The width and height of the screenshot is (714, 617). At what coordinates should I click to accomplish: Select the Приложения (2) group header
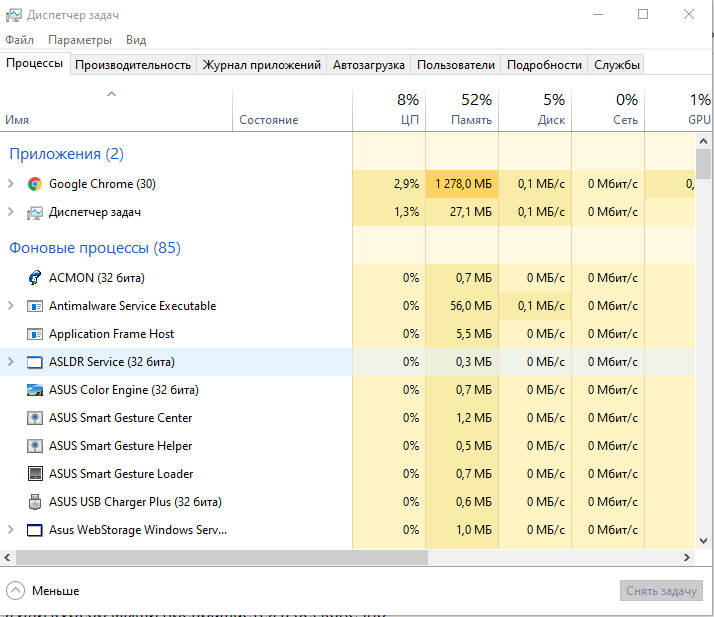[66, 154]
